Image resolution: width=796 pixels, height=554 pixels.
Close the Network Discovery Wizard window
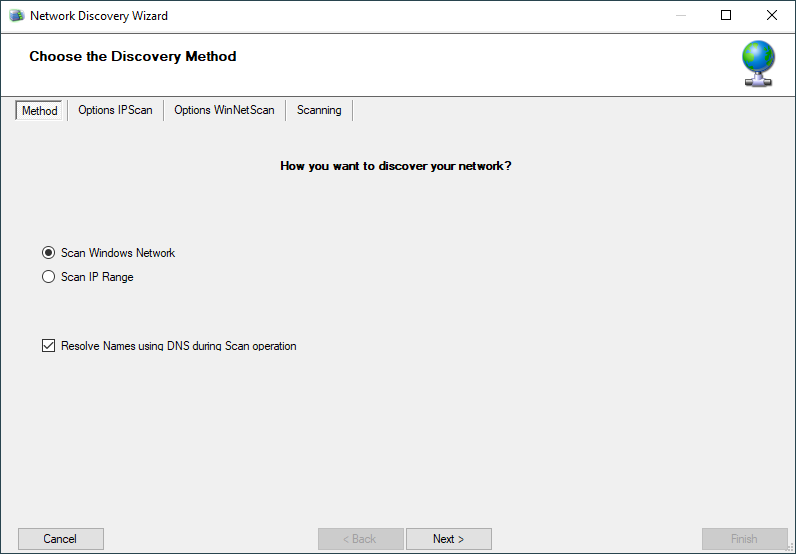[x=772, y=16]
